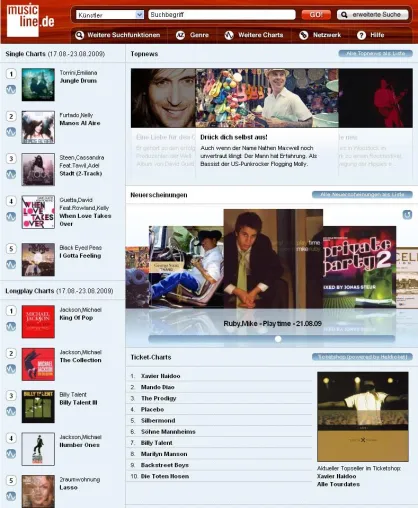The height and width of the screenshot is (508, 418).
Task: Open Jungle Drum album cover
Action: [38, 84]
